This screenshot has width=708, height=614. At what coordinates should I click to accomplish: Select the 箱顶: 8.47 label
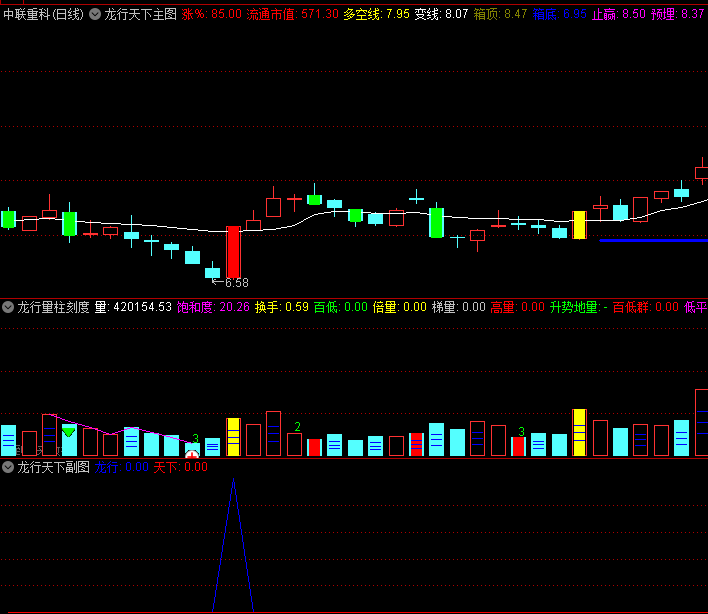click(500, 14)
